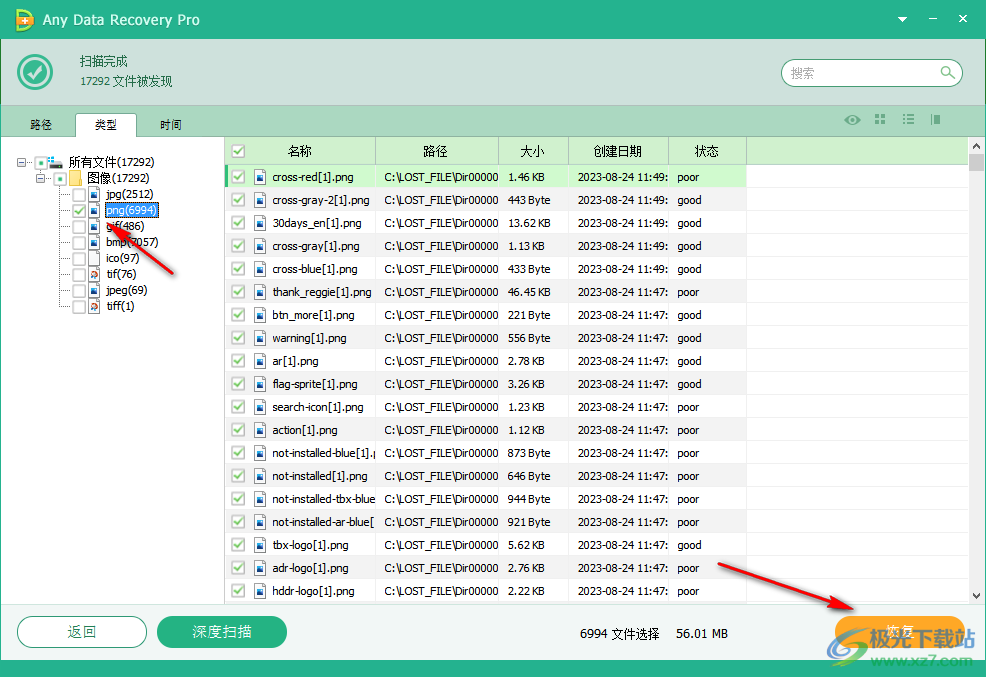
Task: Select not-installed[1].png file name
Action: [x=319, y=476]
